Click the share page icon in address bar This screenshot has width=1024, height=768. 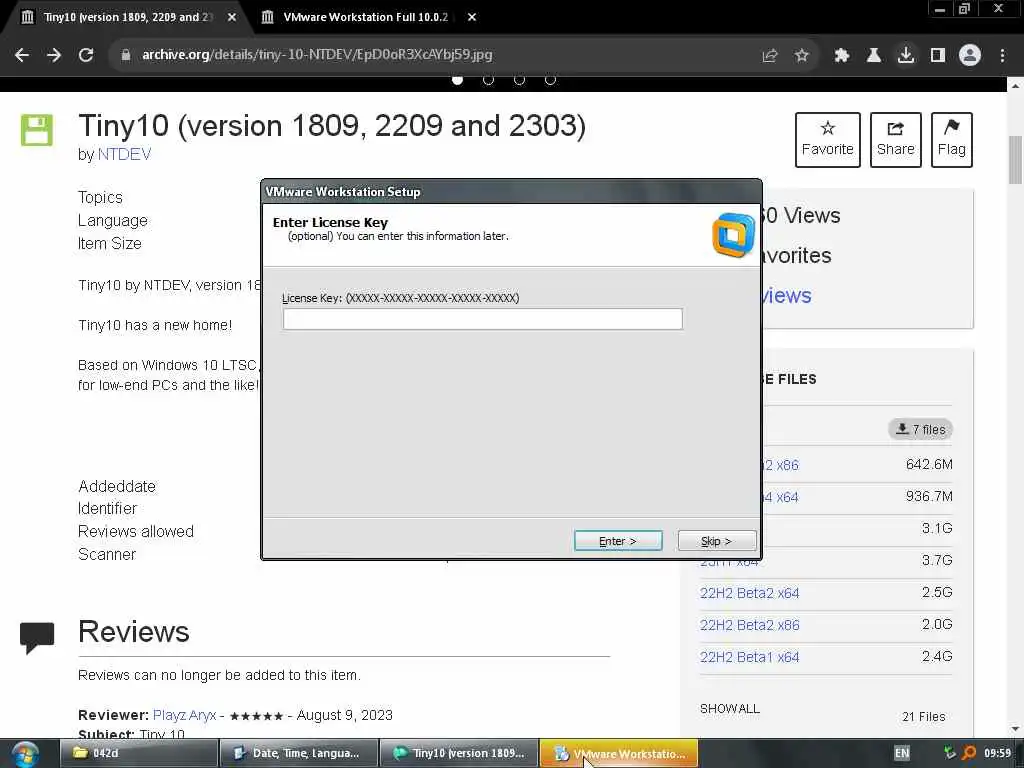point(770,55)
